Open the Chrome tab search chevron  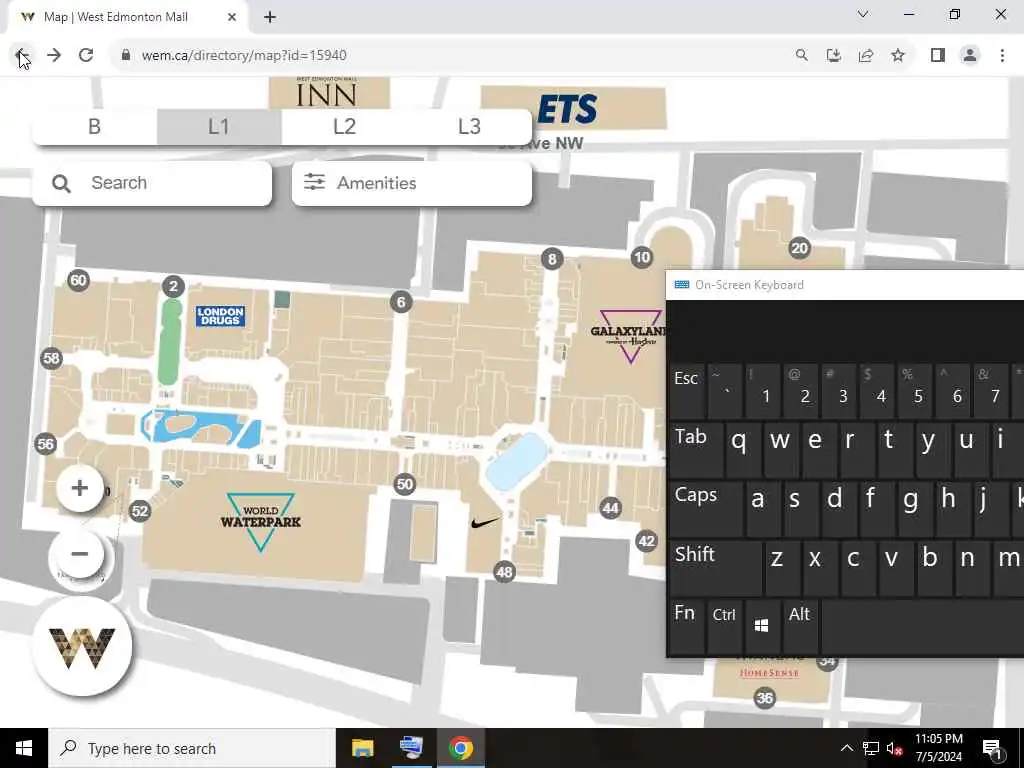[x=863, y=14]
